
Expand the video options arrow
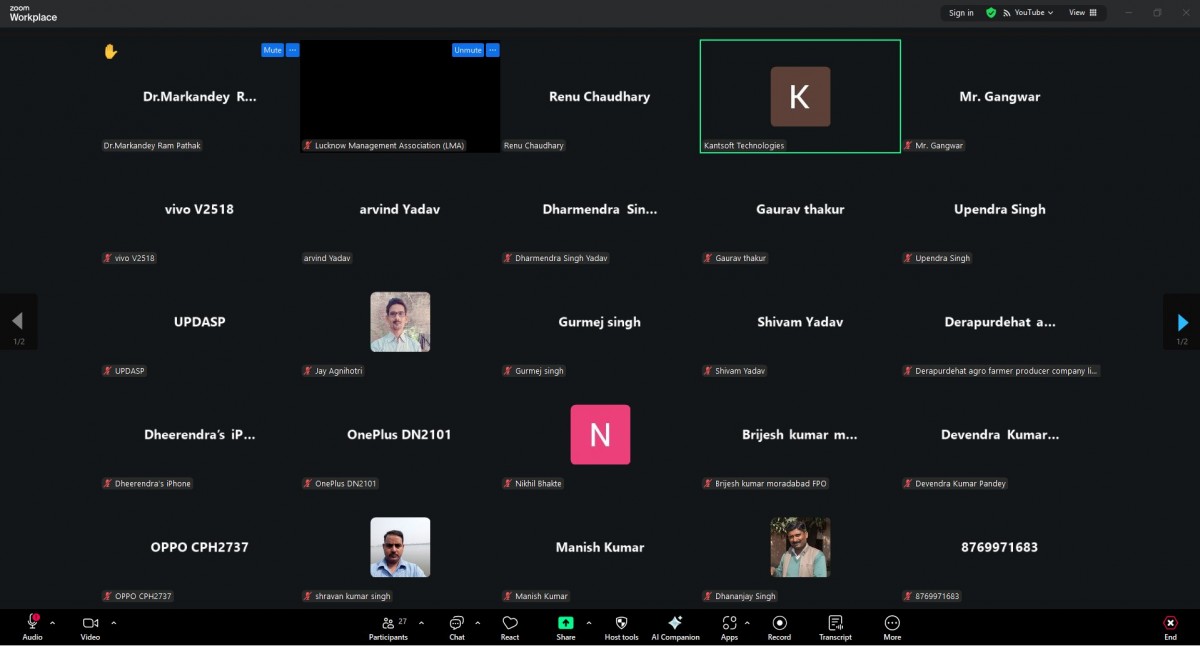(x=114, y=622)
